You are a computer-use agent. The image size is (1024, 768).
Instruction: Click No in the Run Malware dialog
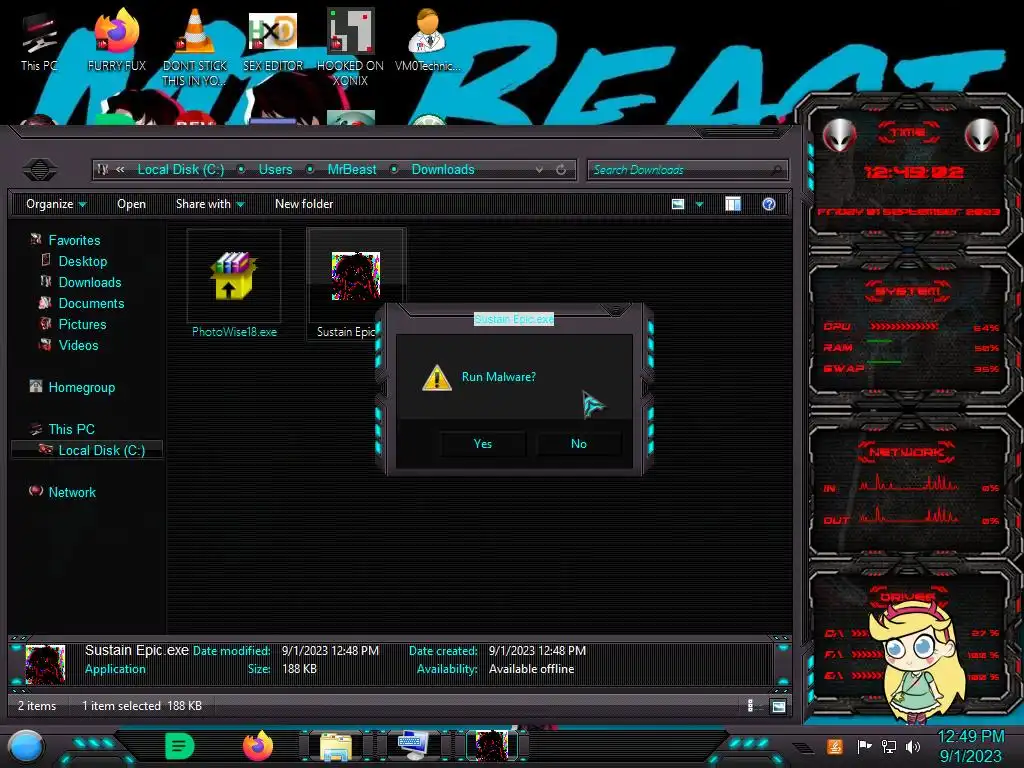pyautogui.click(x=579, y=443)
